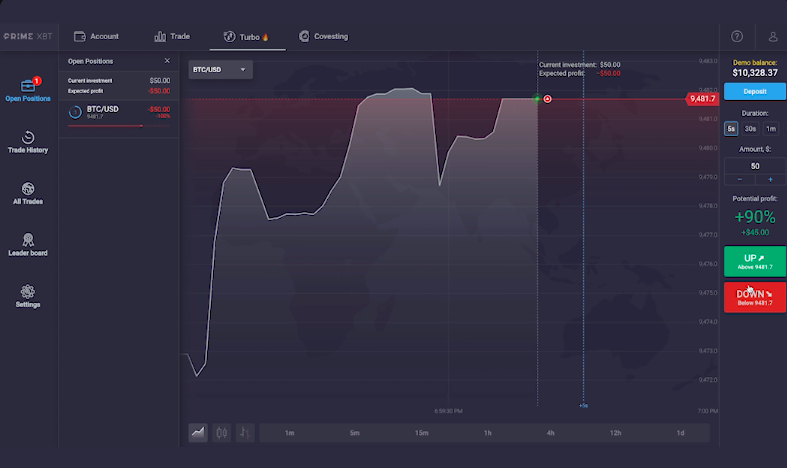Set chart timeframe to 15m
Image resolution: width=787 pixels, height=468 pixels.
(422, 433)
